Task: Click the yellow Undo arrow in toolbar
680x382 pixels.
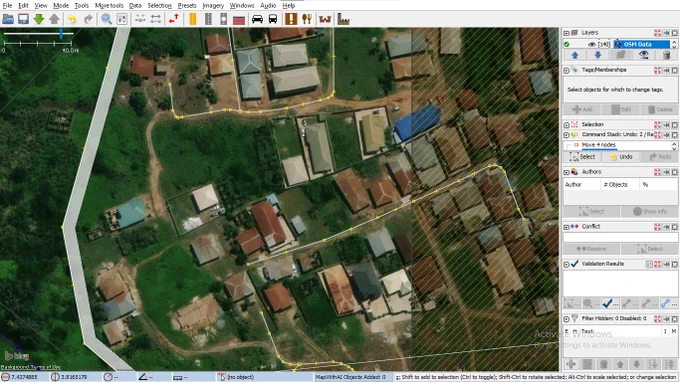Action: click(x=72, y=19)
